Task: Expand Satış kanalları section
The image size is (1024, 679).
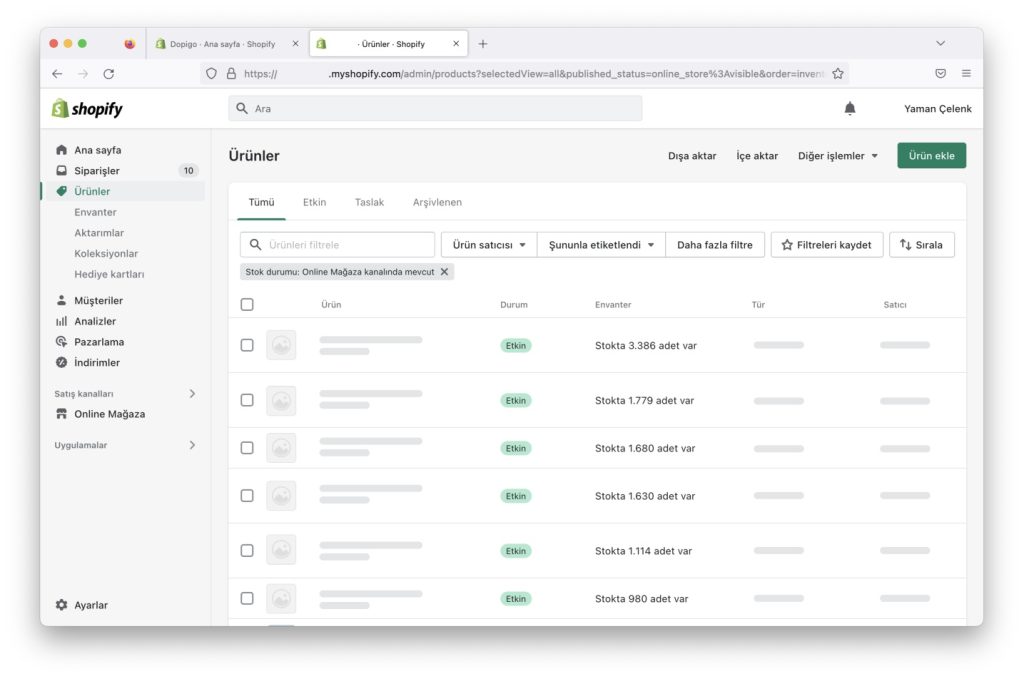Action: pyautogui.click(x=192, y=394)
